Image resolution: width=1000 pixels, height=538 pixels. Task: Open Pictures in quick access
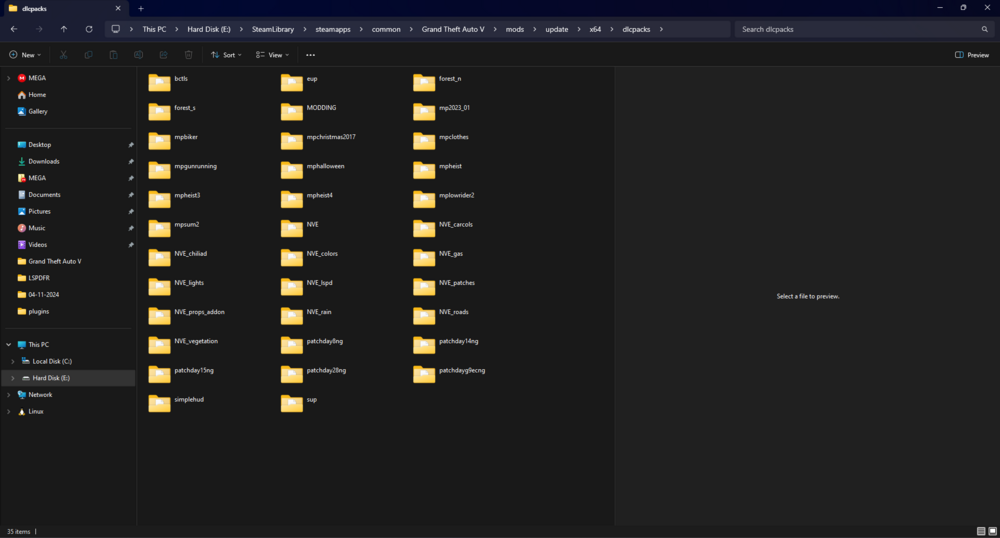pyautogui.click(x=39, y=211)
